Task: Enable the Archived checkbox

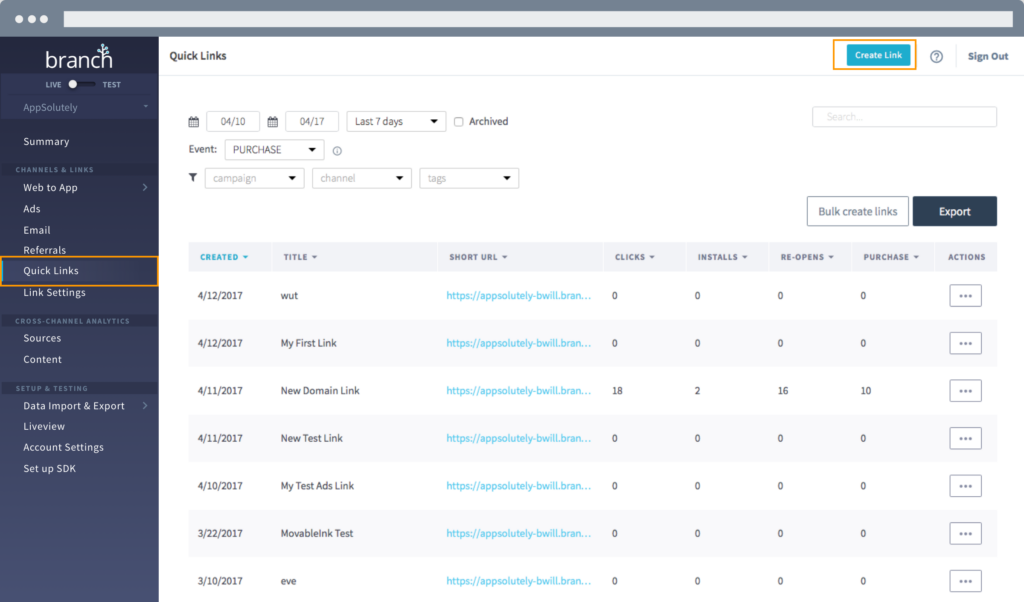Action: click(x=459, y=122)
